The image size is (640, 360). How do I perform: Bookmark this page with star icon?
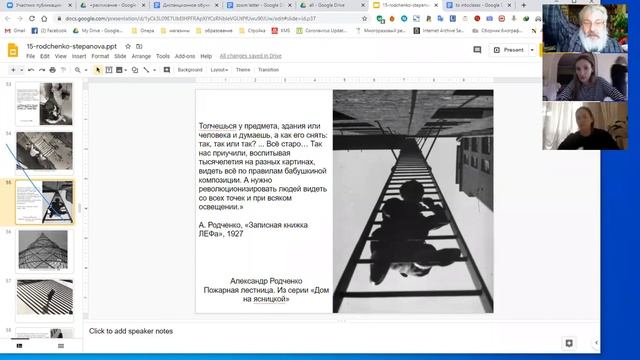pyautogui.click(x=364, y=19)
